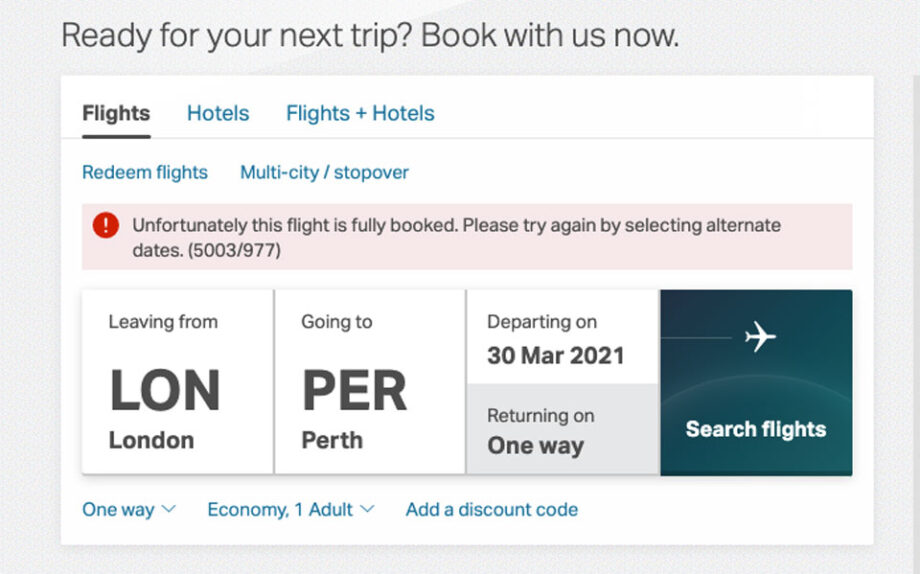
Task: Click the error code 5003/977 text
Action: coord(234,251)
